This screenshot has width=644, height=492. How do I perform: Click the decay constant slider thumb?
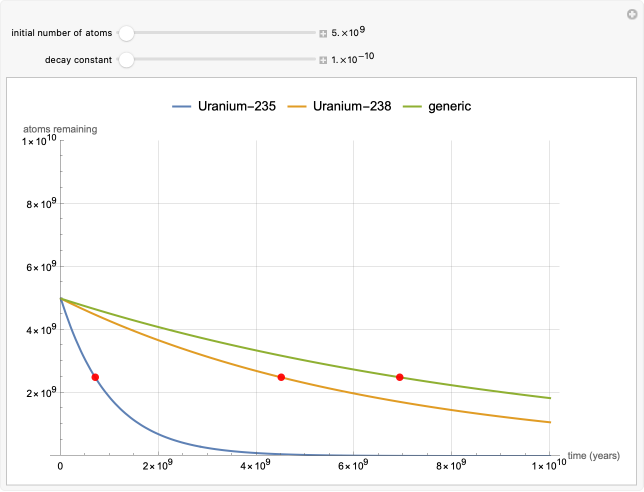126,60
